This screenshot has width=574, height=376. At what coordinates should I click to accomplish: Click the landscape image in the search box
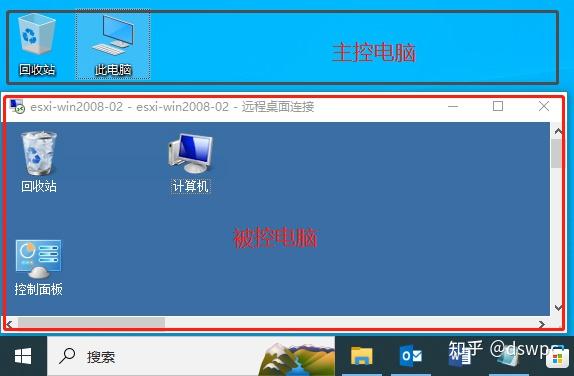pyautogui.click(x=297, y=359)
